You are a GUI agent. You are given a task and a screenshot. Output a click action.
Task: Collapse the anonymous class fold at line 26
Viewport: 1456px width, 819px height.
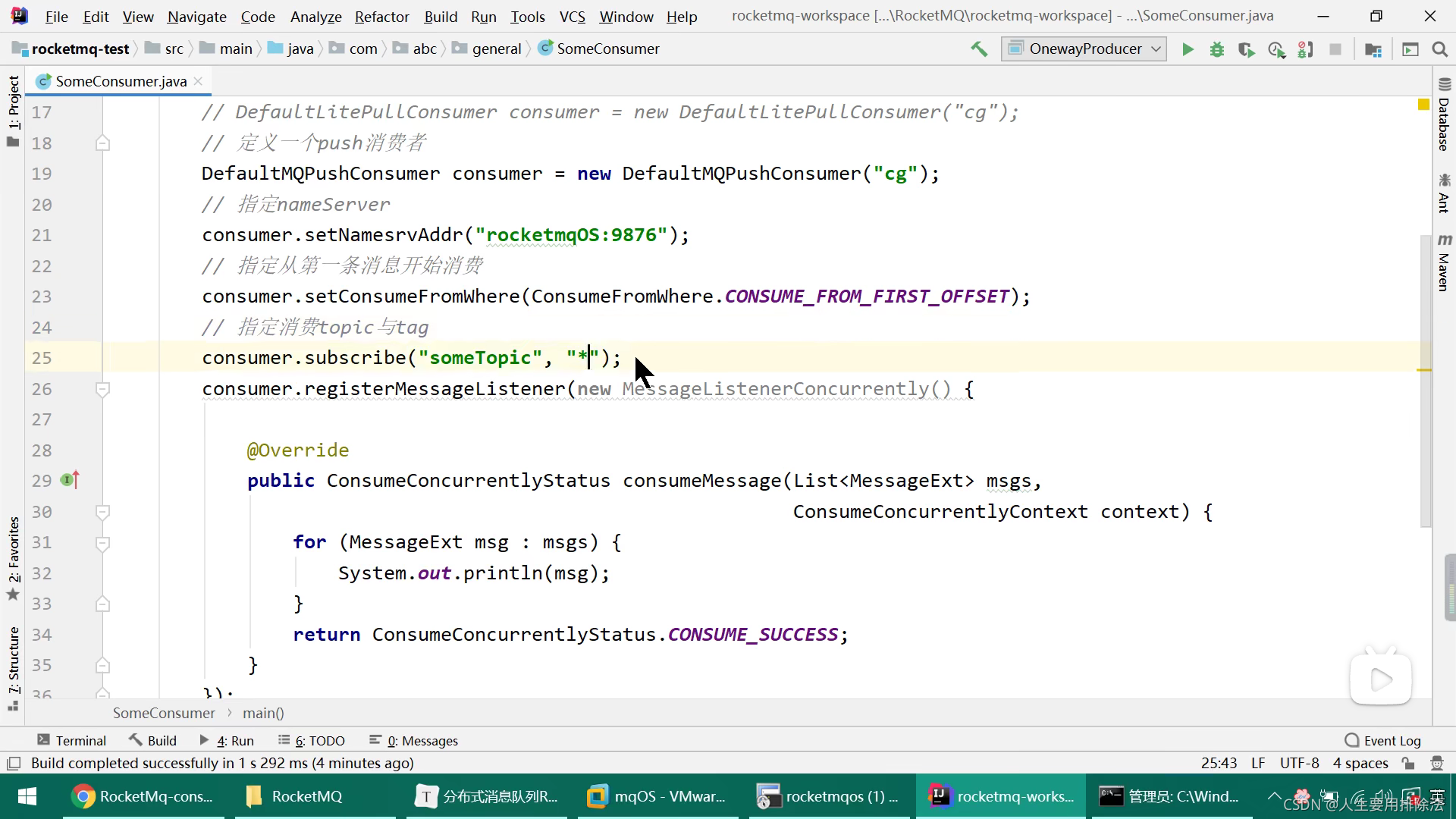[x=103, y=389]
